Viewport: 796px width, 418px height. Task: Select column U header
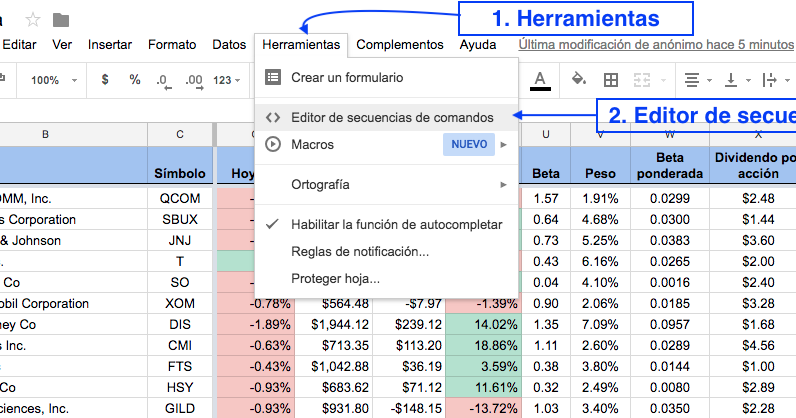[x=546, y=134]
